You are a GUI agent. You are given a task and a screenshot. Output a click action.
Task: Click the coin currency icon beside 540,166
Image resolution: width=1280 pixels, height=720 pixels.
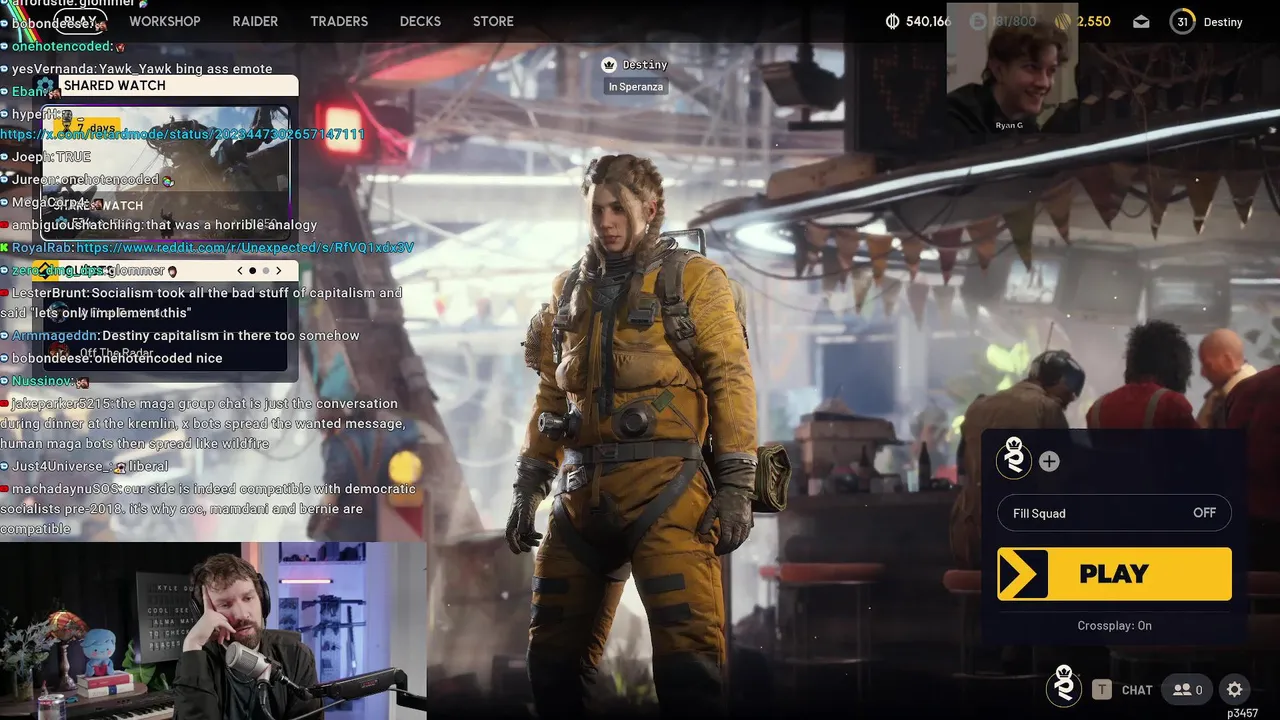point(893,21)
